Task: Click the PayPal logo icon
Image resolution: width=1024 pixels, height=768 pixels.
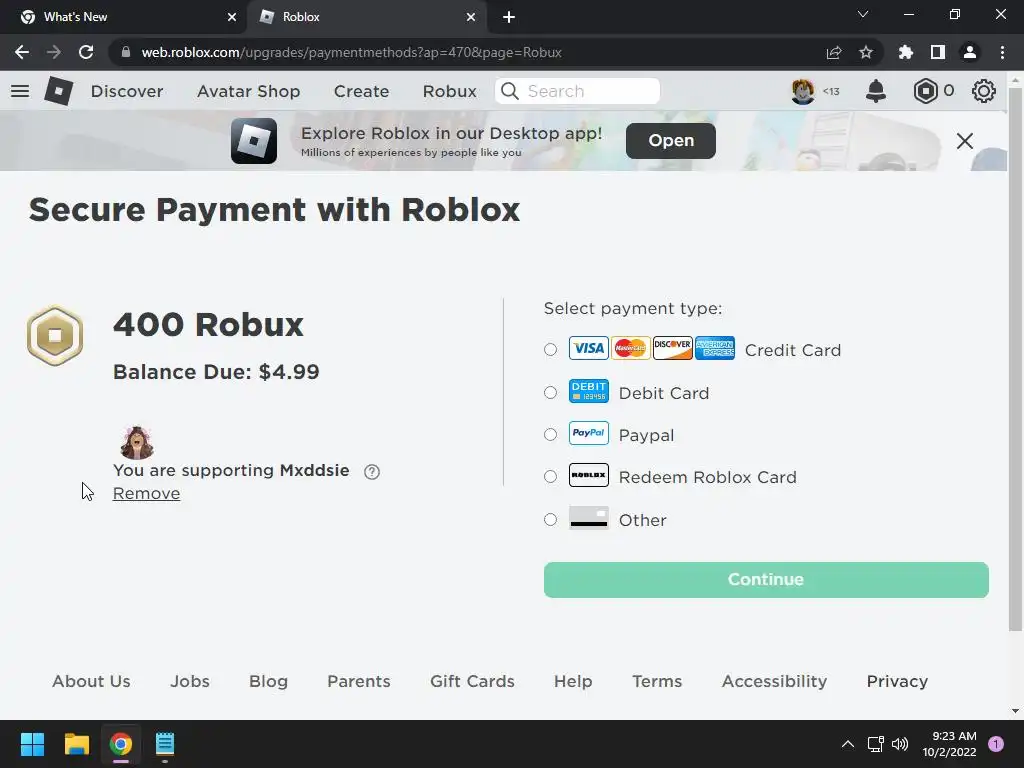Action: click(x=588, y=433)
